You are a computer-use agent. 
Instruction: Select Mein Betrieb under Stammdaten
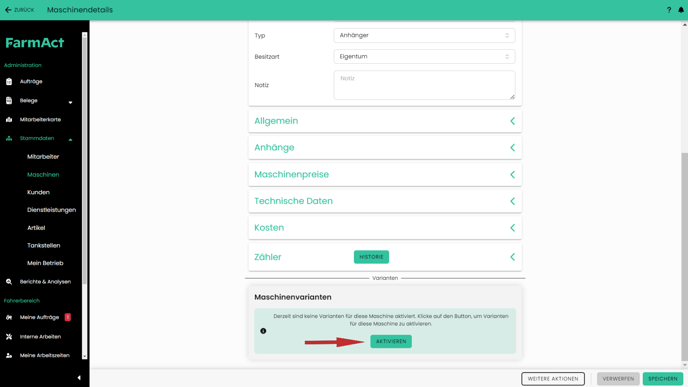tap(45, 263)
